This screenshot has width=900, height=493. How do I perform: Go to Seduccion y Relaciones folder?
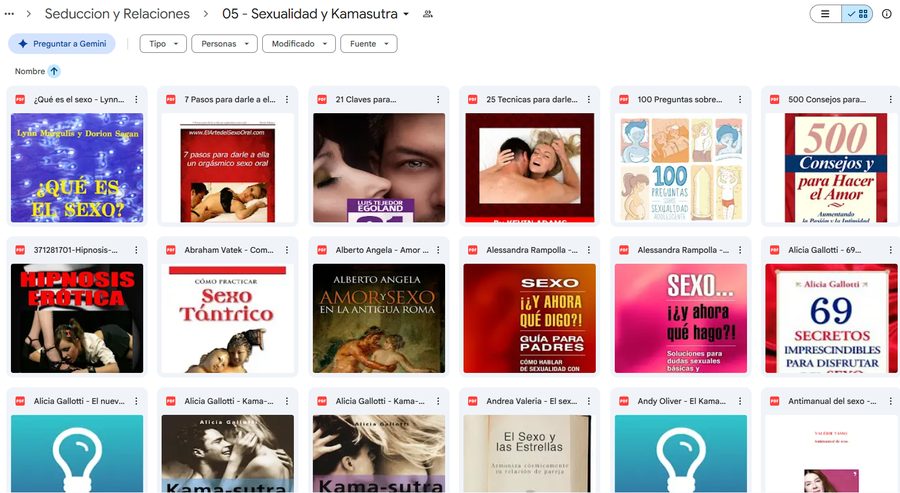(x=117, y=14)
